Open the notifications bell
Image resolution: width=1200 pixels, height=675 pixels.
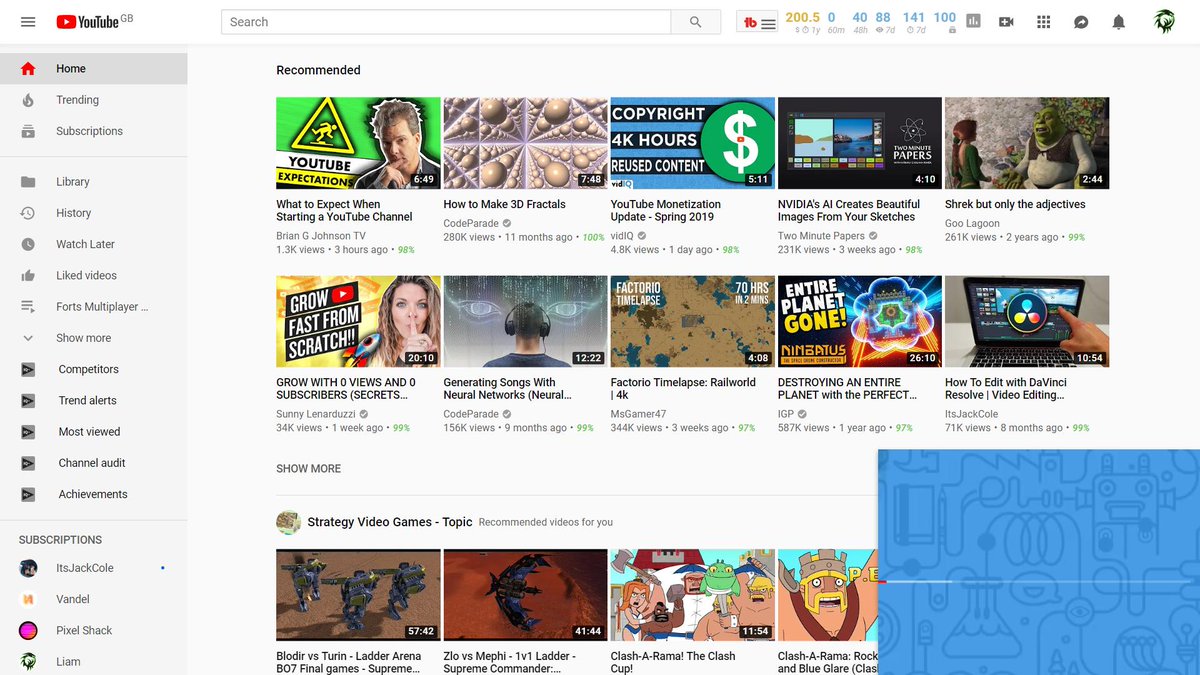pyautogui.click(x=1119, y=22)
